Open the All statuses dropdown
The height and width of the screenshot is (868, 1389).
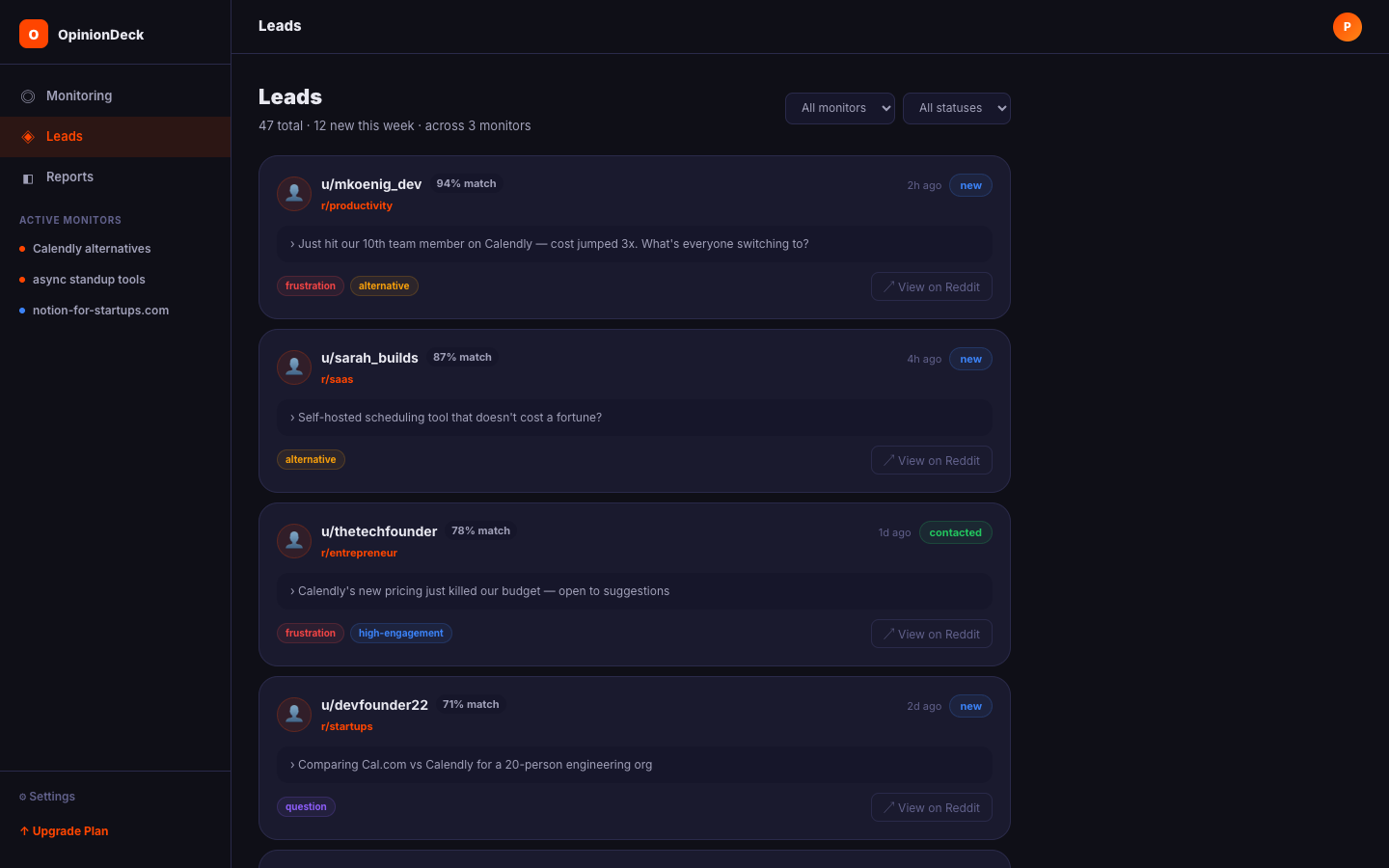(957, 108)
